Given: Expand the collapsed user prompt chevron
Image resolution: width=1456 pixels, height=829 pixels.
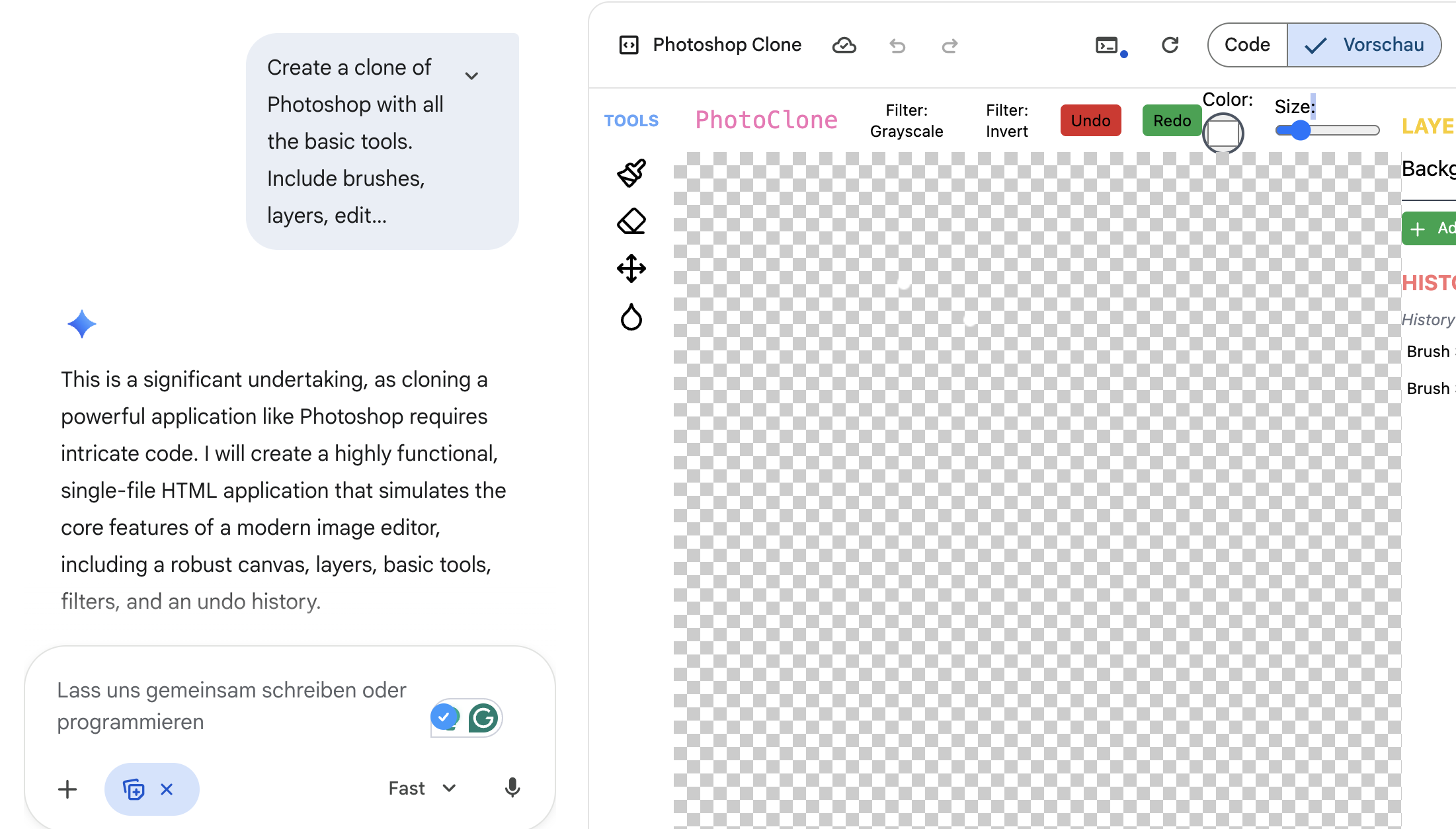Looking at the screenshot, I should click(471, 75).
